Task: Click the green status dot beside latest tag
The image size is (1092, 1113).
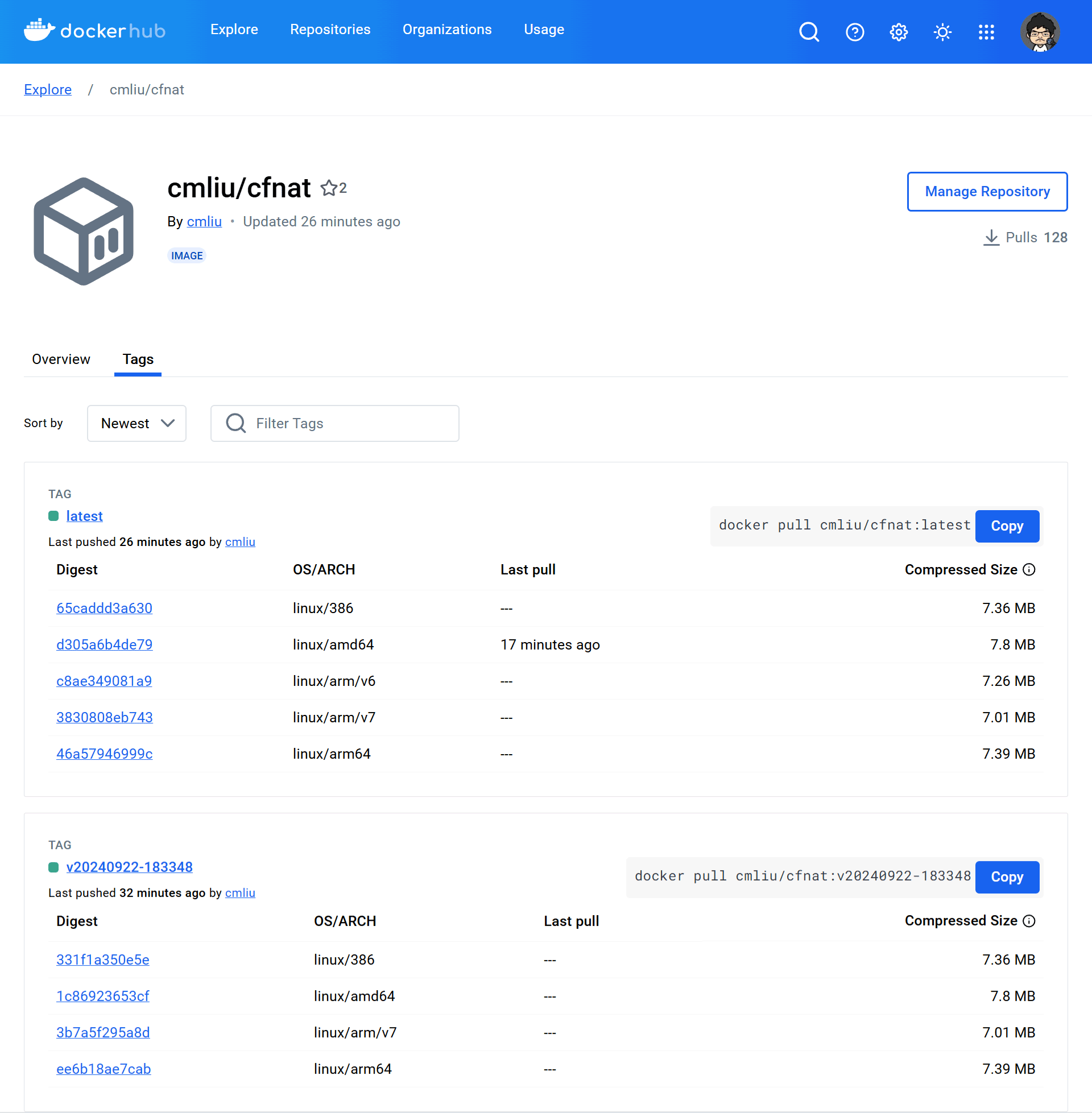Action: [53, 515]
